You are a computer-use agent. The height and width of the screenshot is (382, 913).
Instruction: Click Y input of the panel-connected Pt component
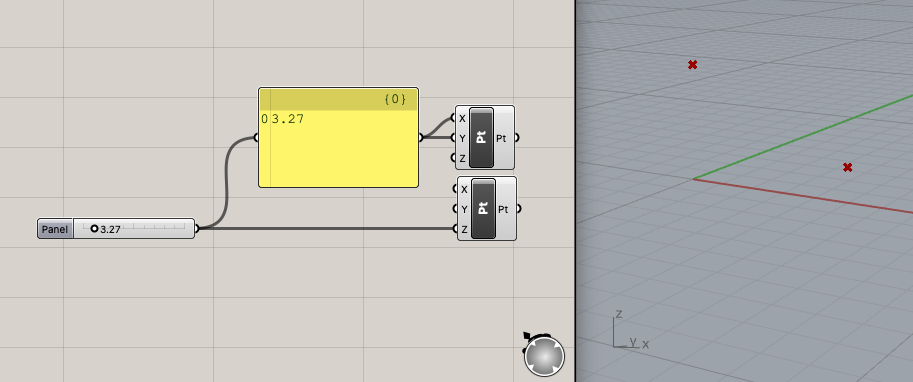[x=462, y=138]
